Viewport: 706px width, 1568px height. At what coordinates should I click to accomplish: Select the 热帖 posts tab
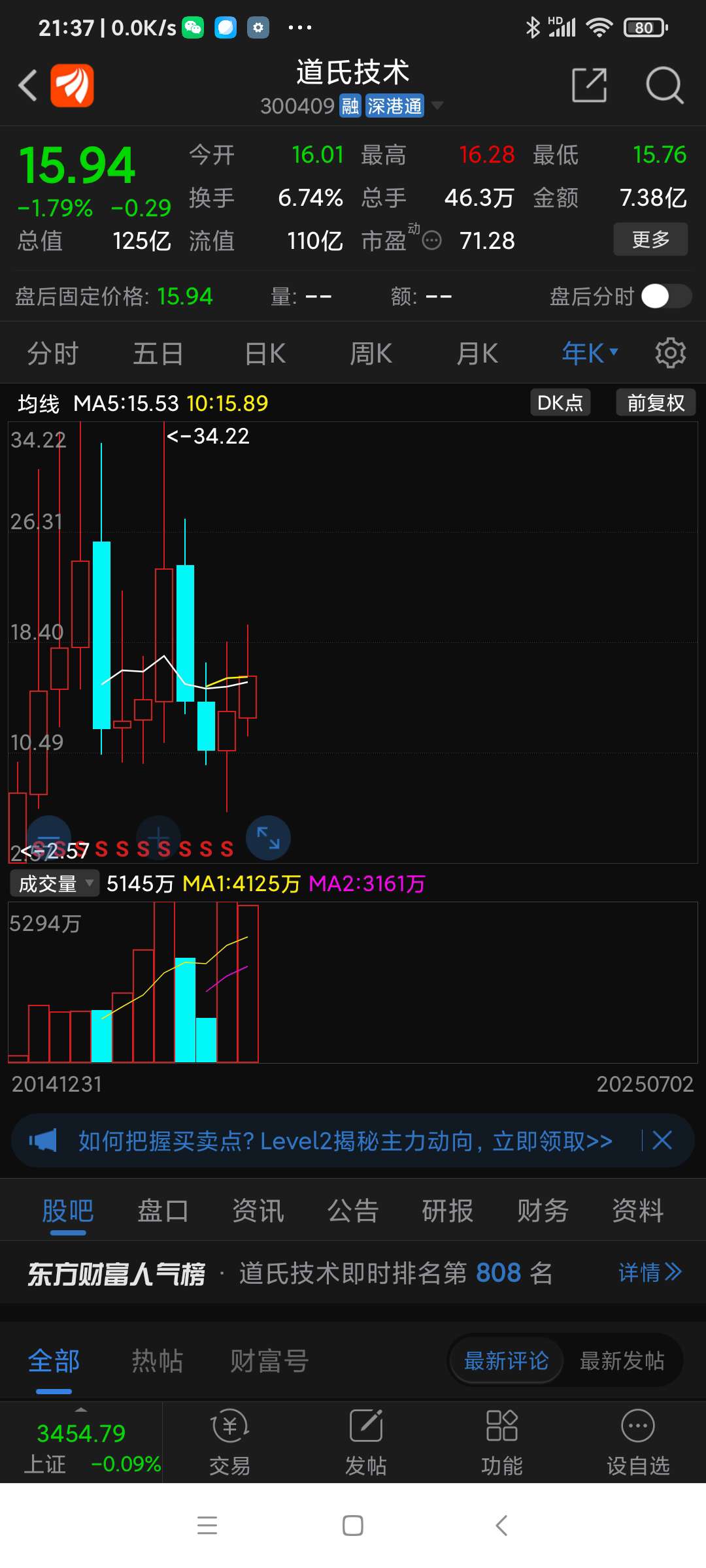tap(158, 1362)
